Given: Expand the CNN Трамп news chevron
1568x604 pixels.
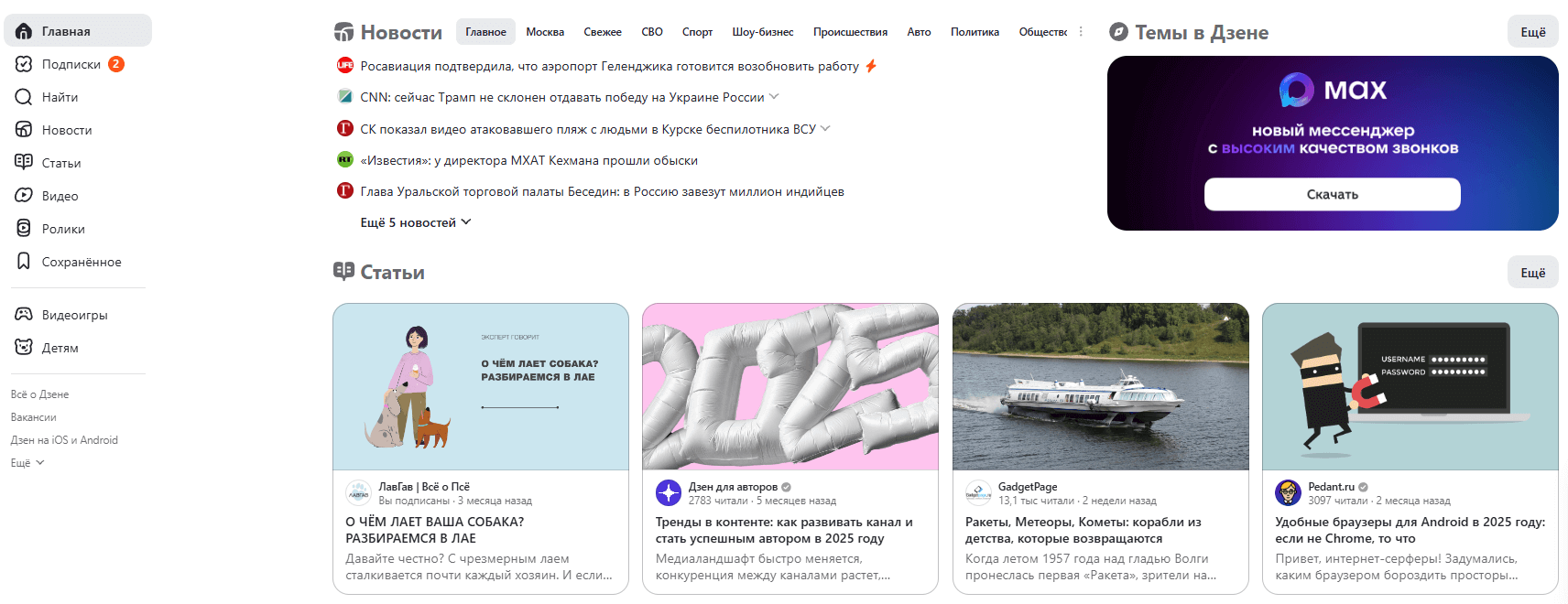Looking at the screenshot, I should click(774, 96).
